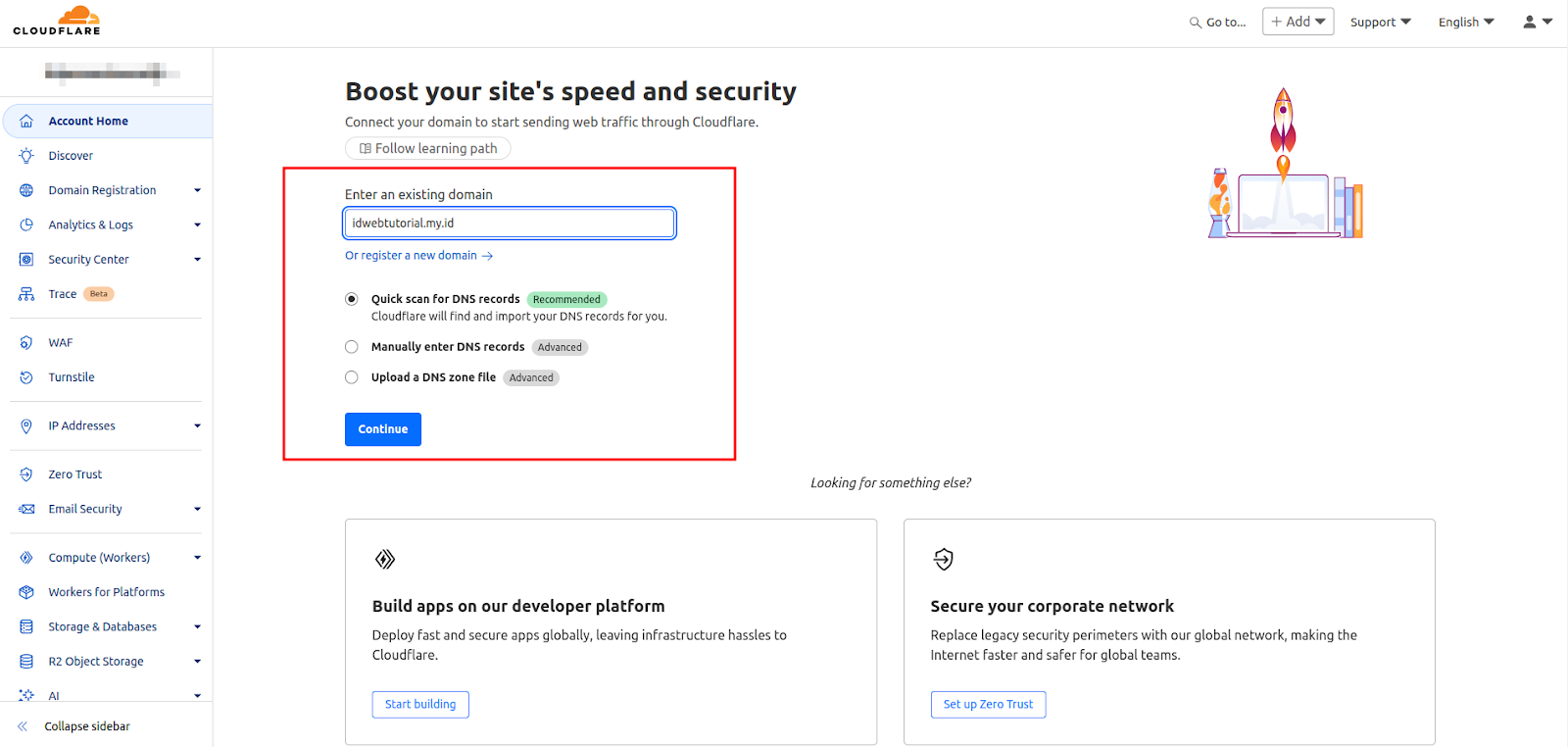Select Manually enter DNS records option
The image size is (1568, 747).
(352, 347)
